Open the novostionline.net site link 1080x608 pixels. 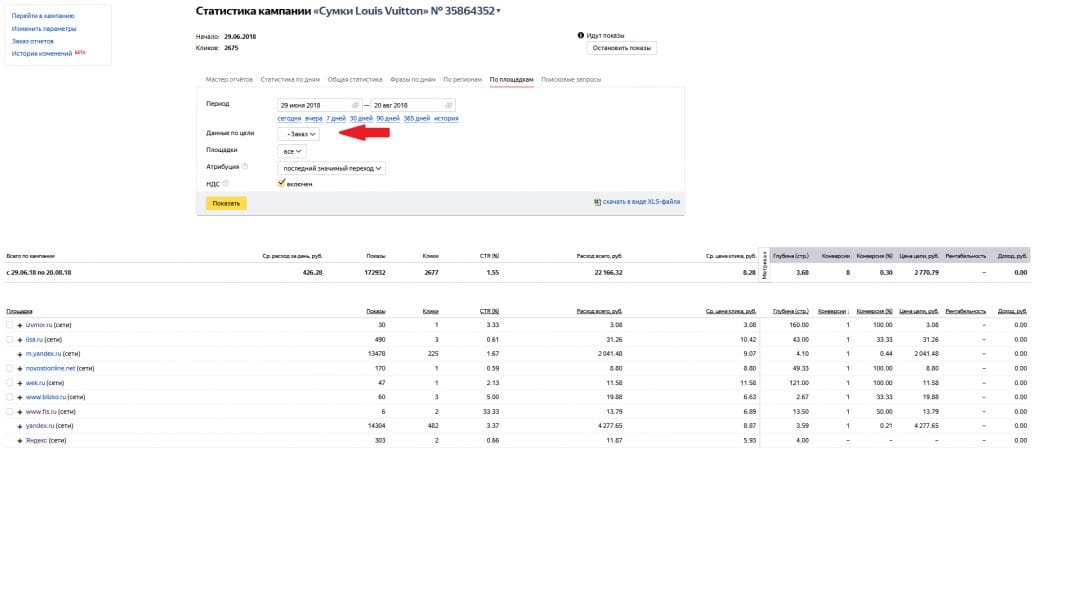point(50,368)
